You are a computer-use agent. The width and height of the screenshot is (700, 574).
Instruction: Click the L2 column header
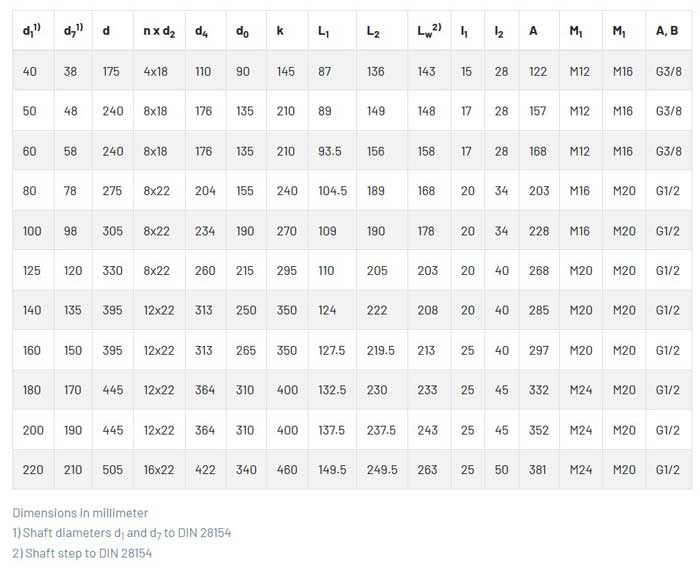click(373, 31)
